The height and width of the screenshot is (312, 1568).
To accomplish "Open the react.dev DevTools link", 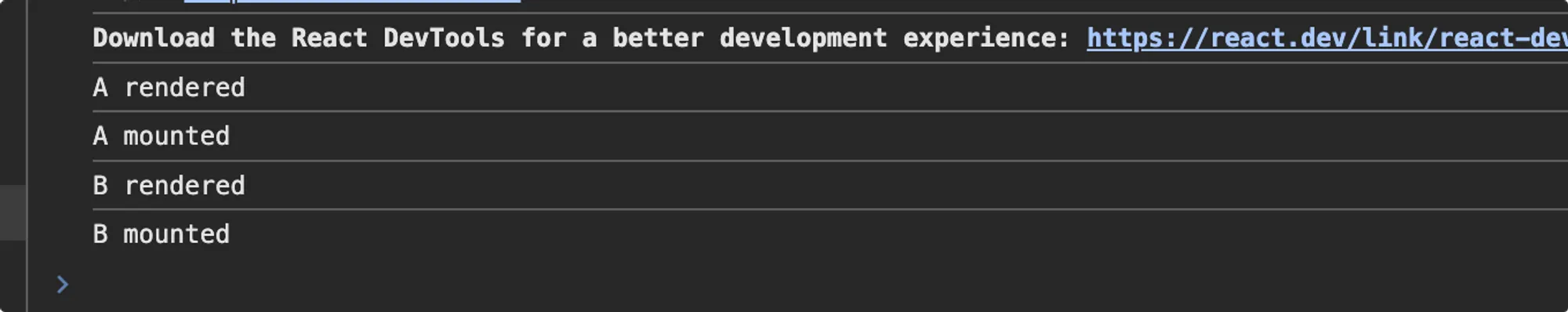I will pyautogui.click(x=1327, y=38).
